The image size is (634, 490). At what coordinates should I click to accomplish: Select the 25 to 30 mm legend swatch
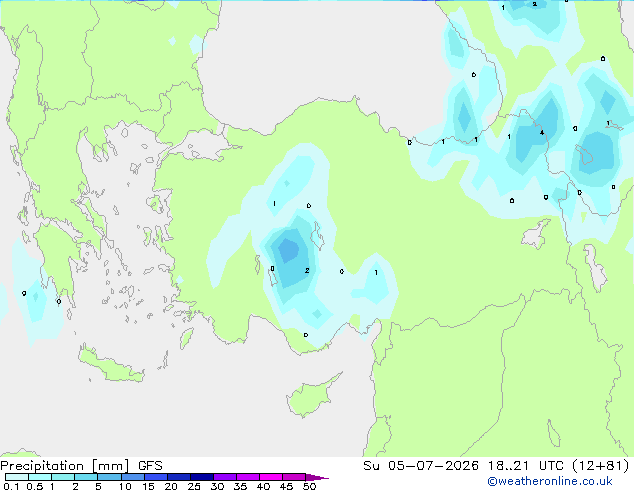201,477
